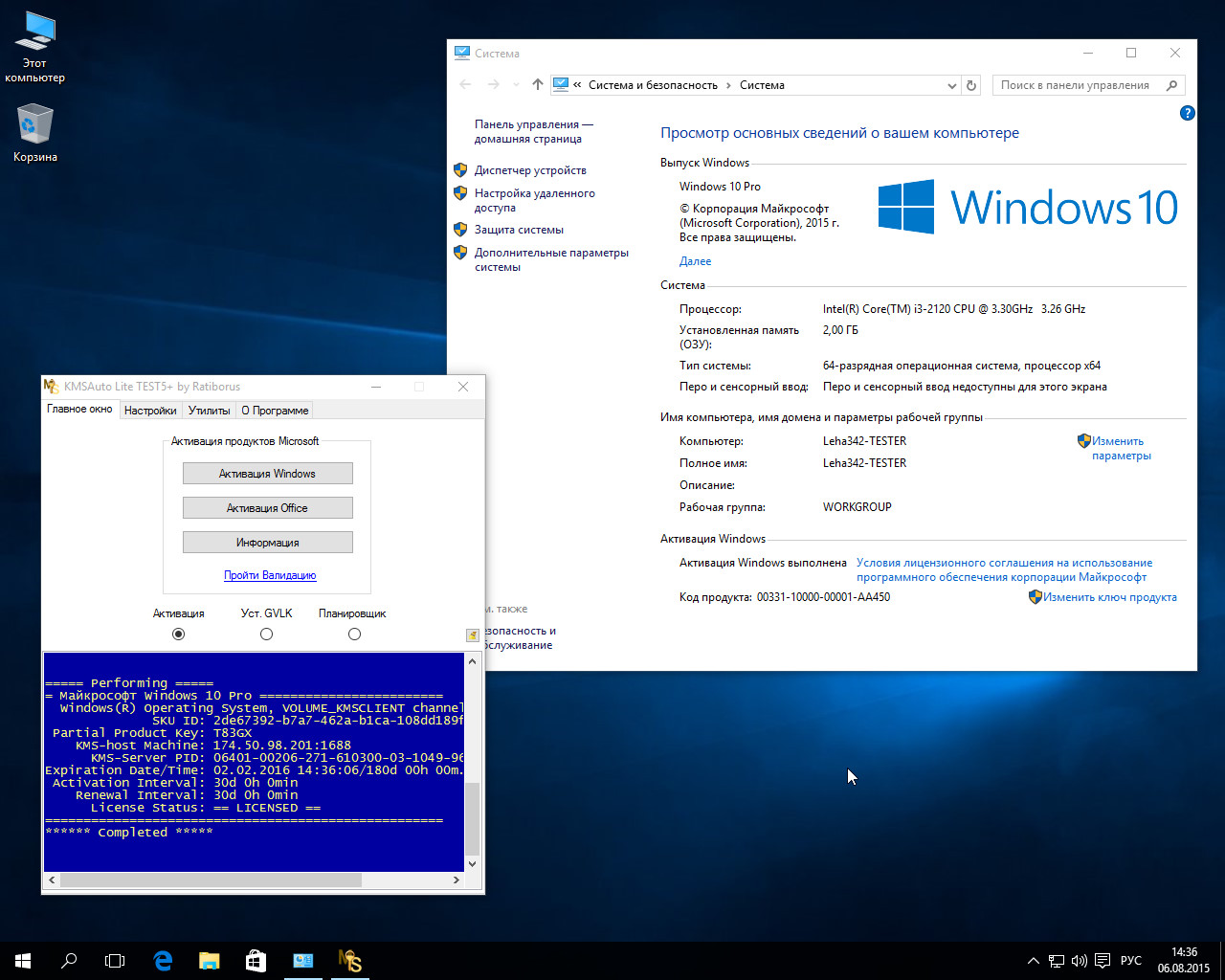Click back arrow in Система window
The height and width of the screenshot is (980, 1225).
point(466,85)
